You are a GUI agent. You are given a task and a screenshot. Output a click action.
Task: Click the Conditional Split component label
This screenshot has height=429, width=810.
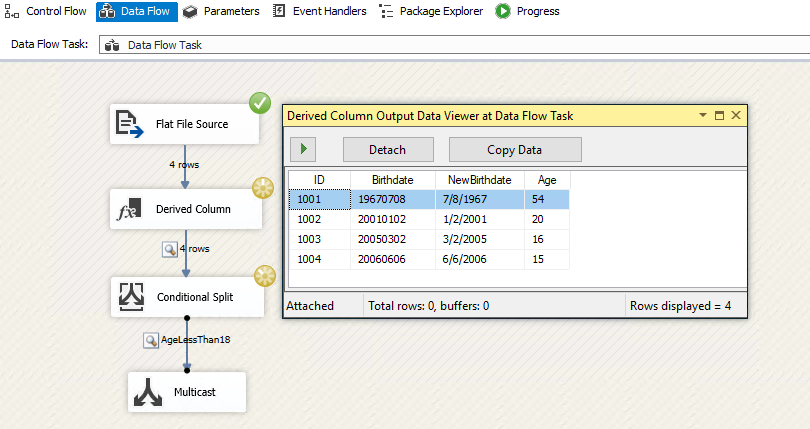195,297
